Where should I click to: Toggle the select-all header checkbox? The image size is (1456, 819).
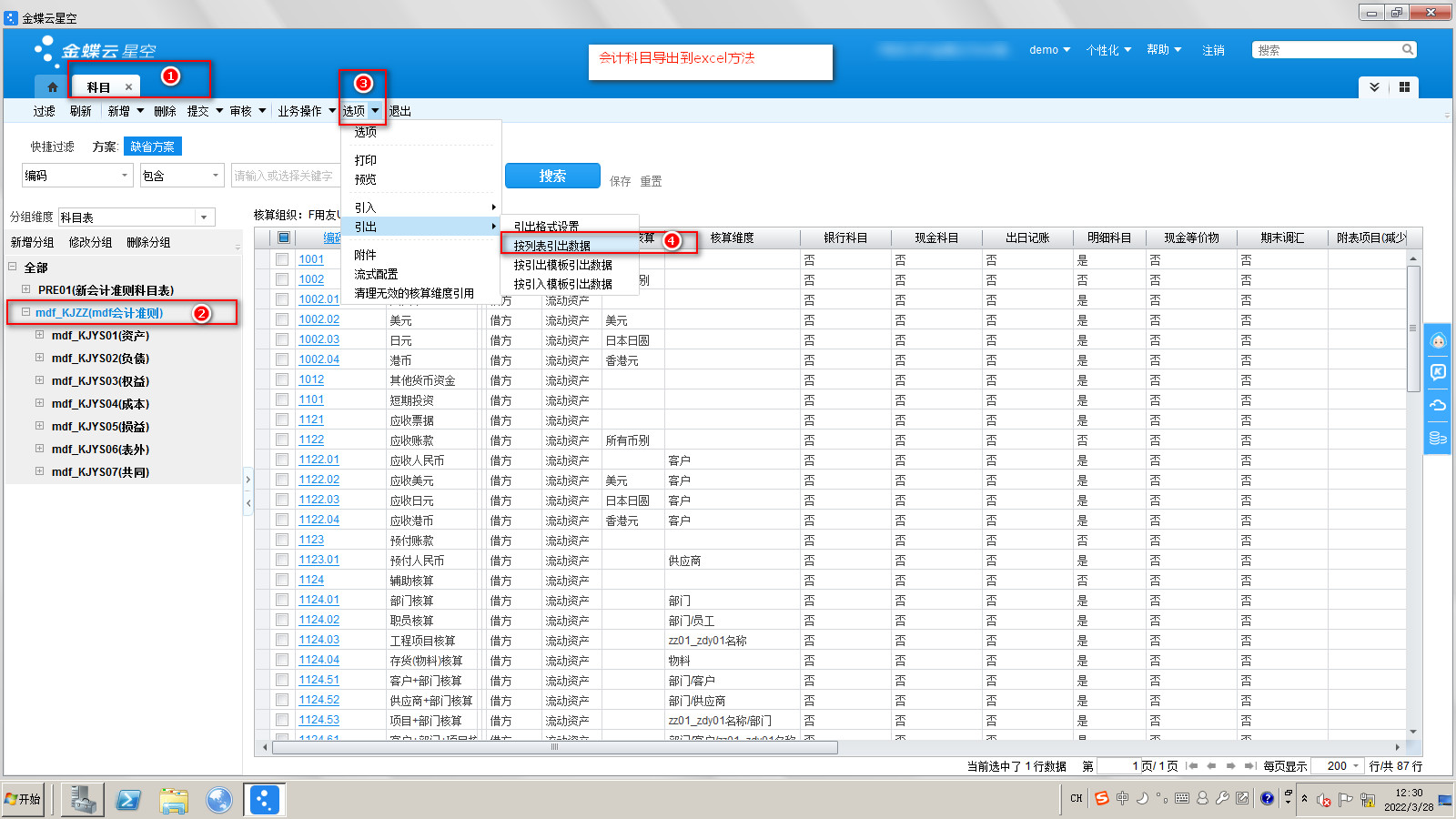click(284, 238)
